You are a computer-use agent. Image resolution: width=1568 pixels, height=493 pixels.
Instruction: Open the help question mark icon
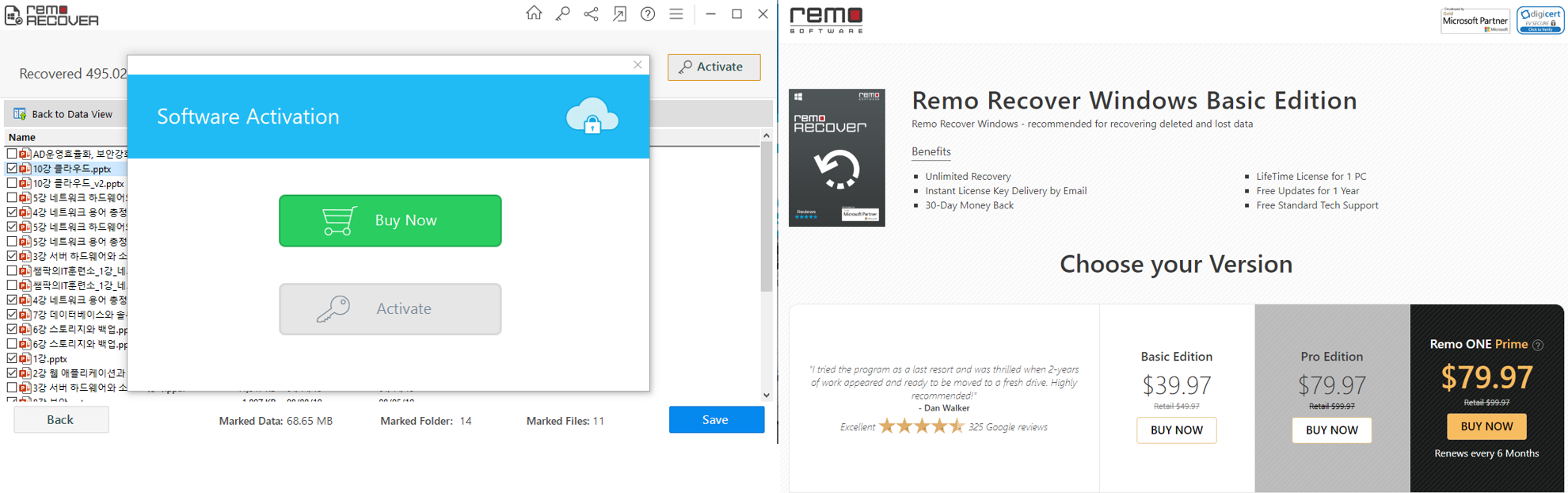[x=648, y=13]
